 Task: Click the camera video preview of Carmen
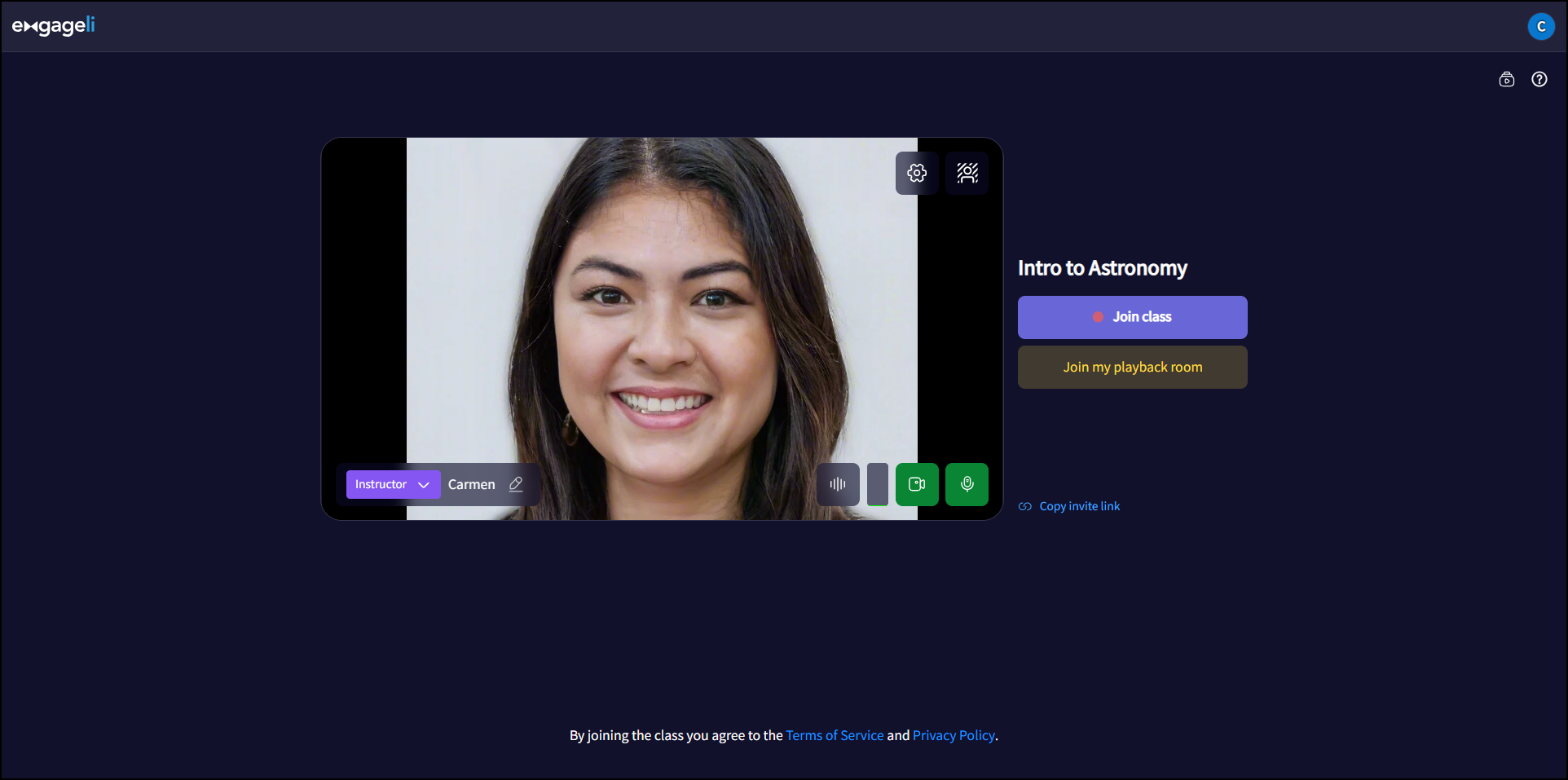coord(662,310)
